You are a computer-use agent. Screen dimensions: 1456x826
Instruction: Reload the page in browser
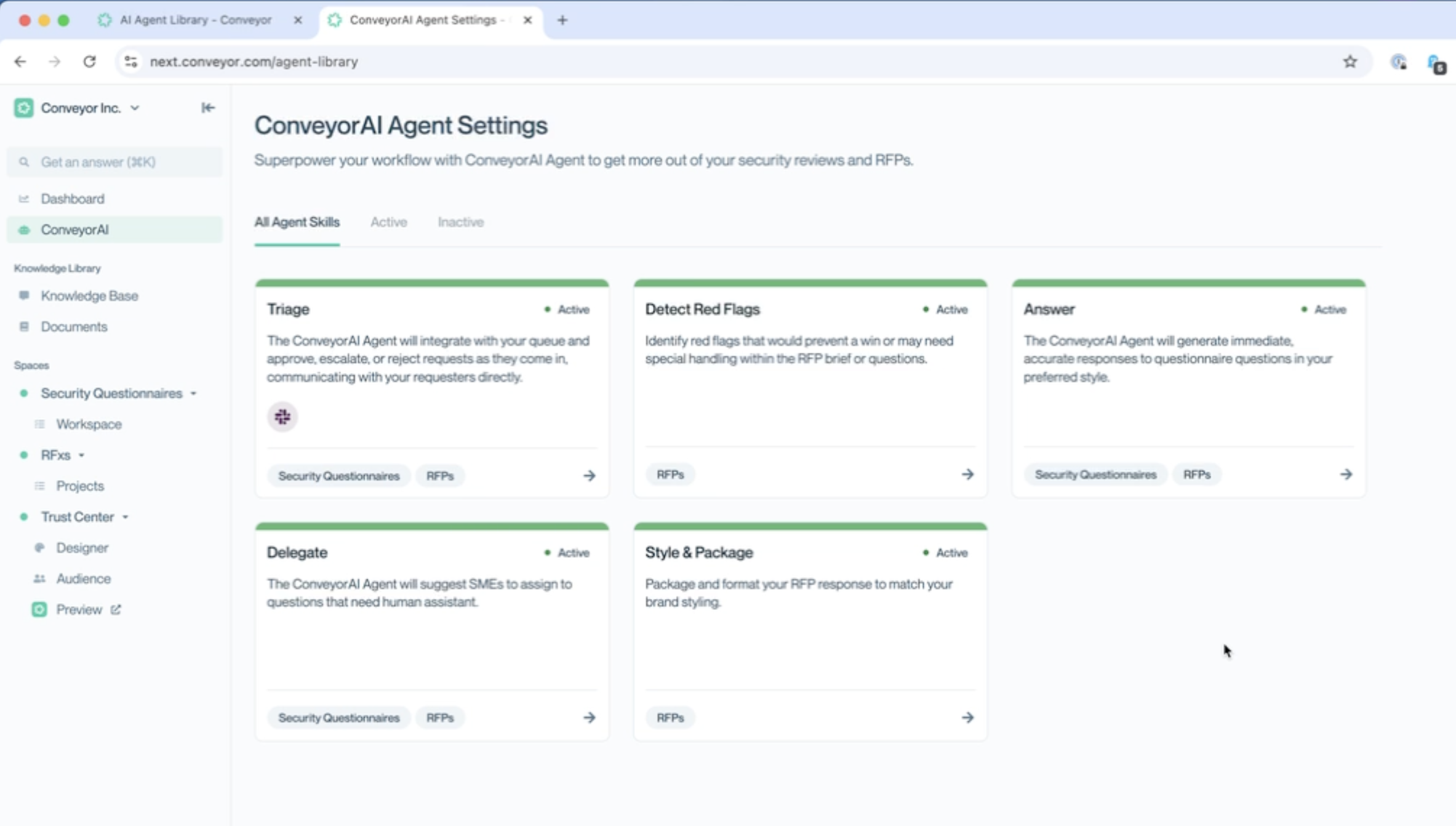(90, 62)
